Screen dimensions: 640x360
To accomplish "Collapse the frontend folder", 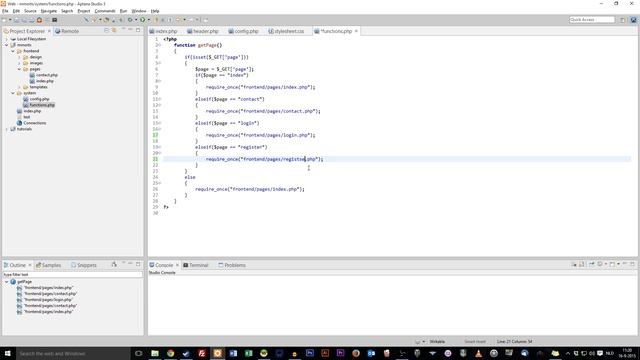I will pyautogui.click(x=13, y=51).
